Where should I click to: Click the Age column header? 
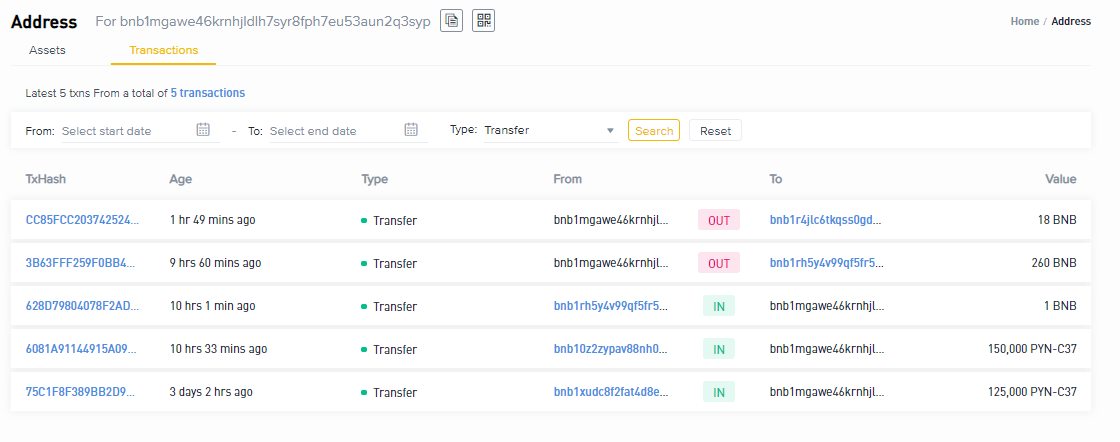tap(181, 179)
